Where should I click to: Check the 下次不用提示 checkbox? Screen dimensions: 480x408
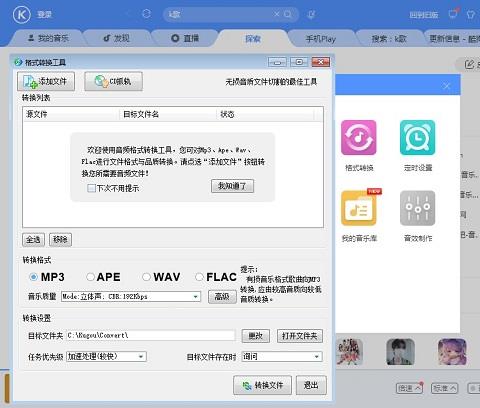[91, 188]
